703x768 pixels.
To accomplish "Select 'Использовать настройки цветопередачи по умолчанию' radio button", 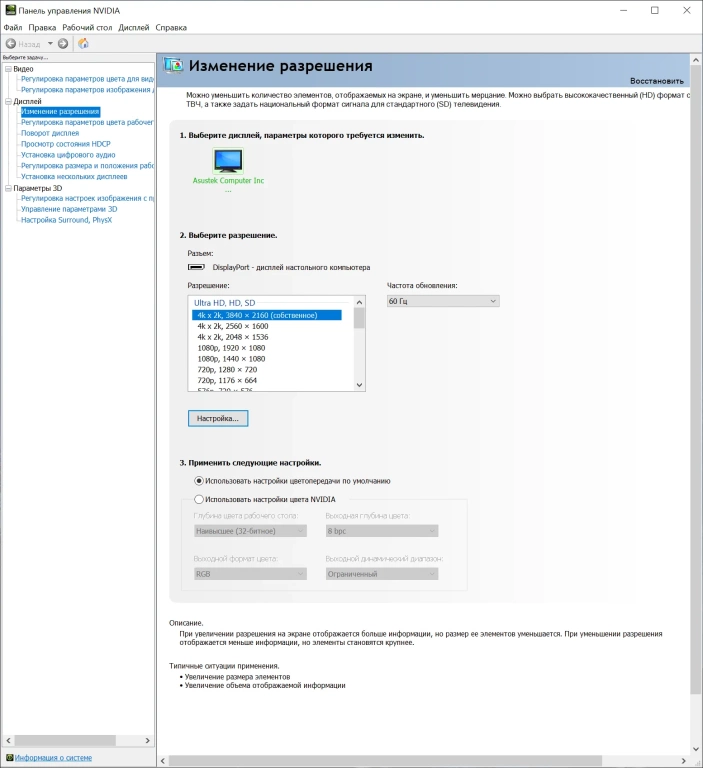I will pyautogui.click(x=199, y=481).
